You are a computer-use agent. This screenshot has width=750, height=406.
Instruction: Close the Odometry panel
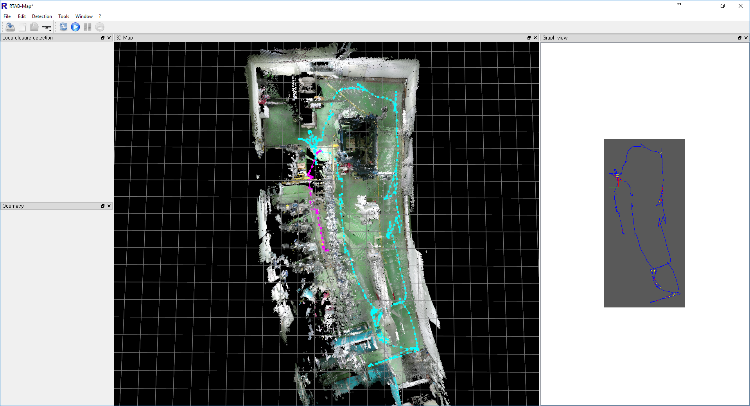(x=109, y=206)
